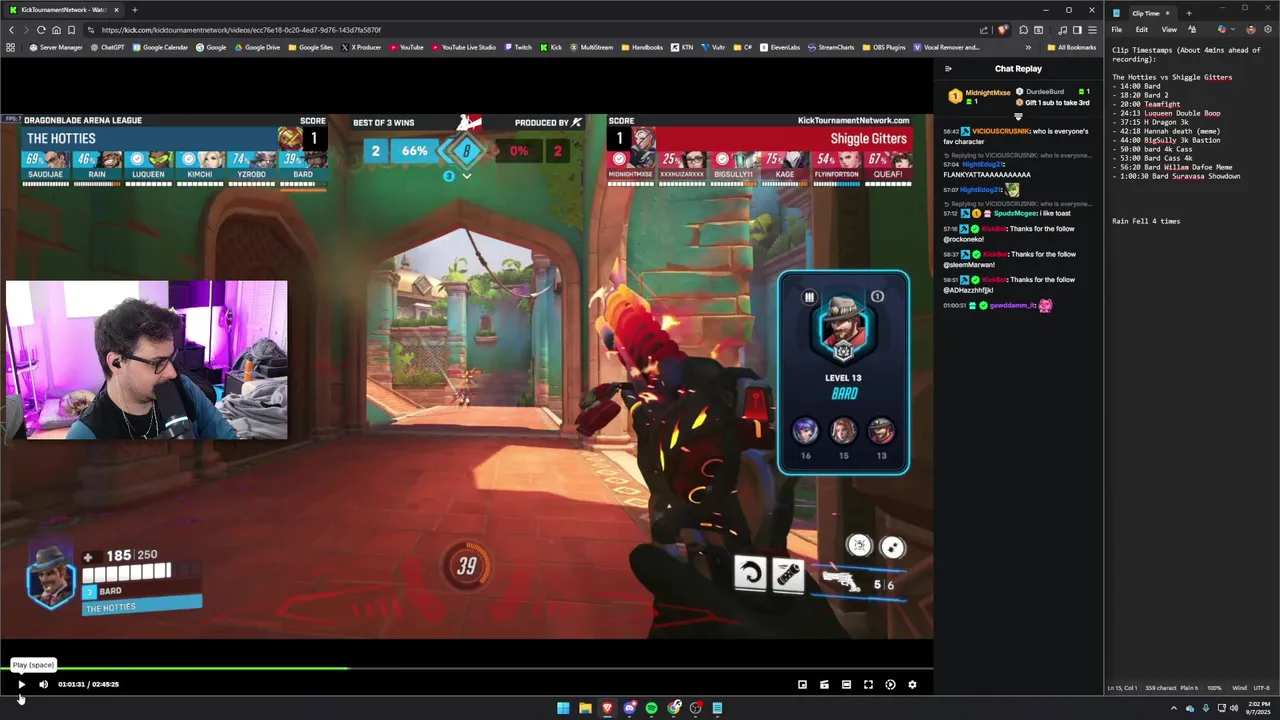Open VICIOUSCRUSNIK's chat profile
This screenshot has width=1280, height=720.
tap(1000, 131)
